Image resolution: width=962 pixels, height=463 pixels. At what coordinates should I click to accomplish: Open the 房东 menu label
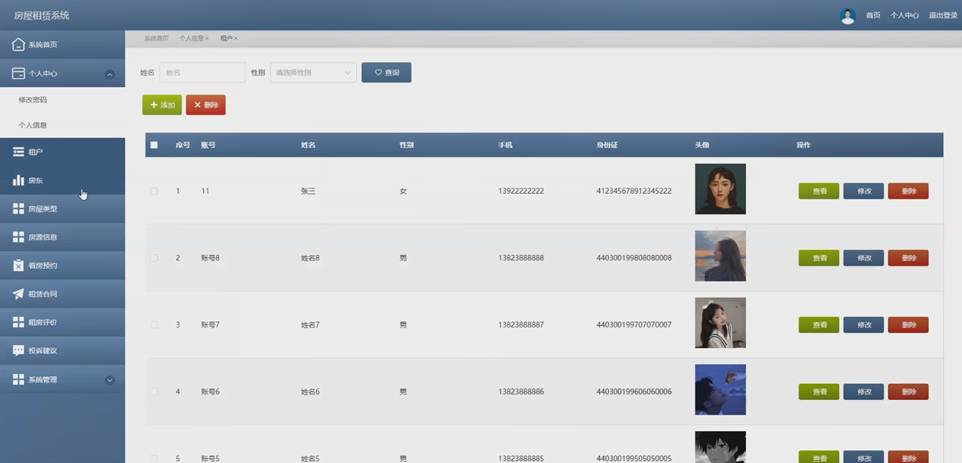click(x=36, y=181)
